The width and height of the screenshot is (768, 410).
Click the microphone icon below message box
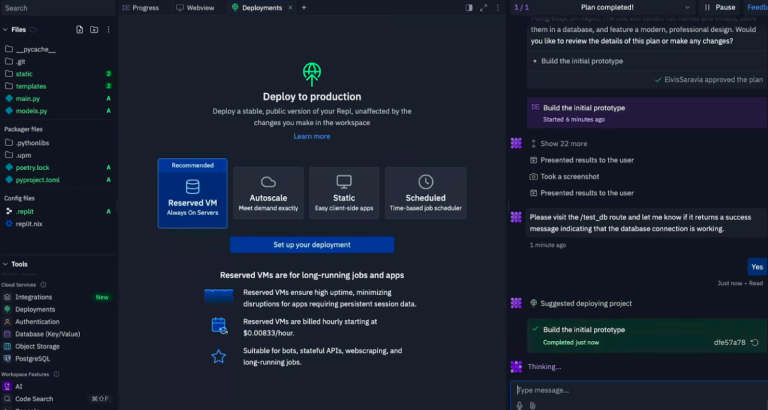click(x=519, y=405)
